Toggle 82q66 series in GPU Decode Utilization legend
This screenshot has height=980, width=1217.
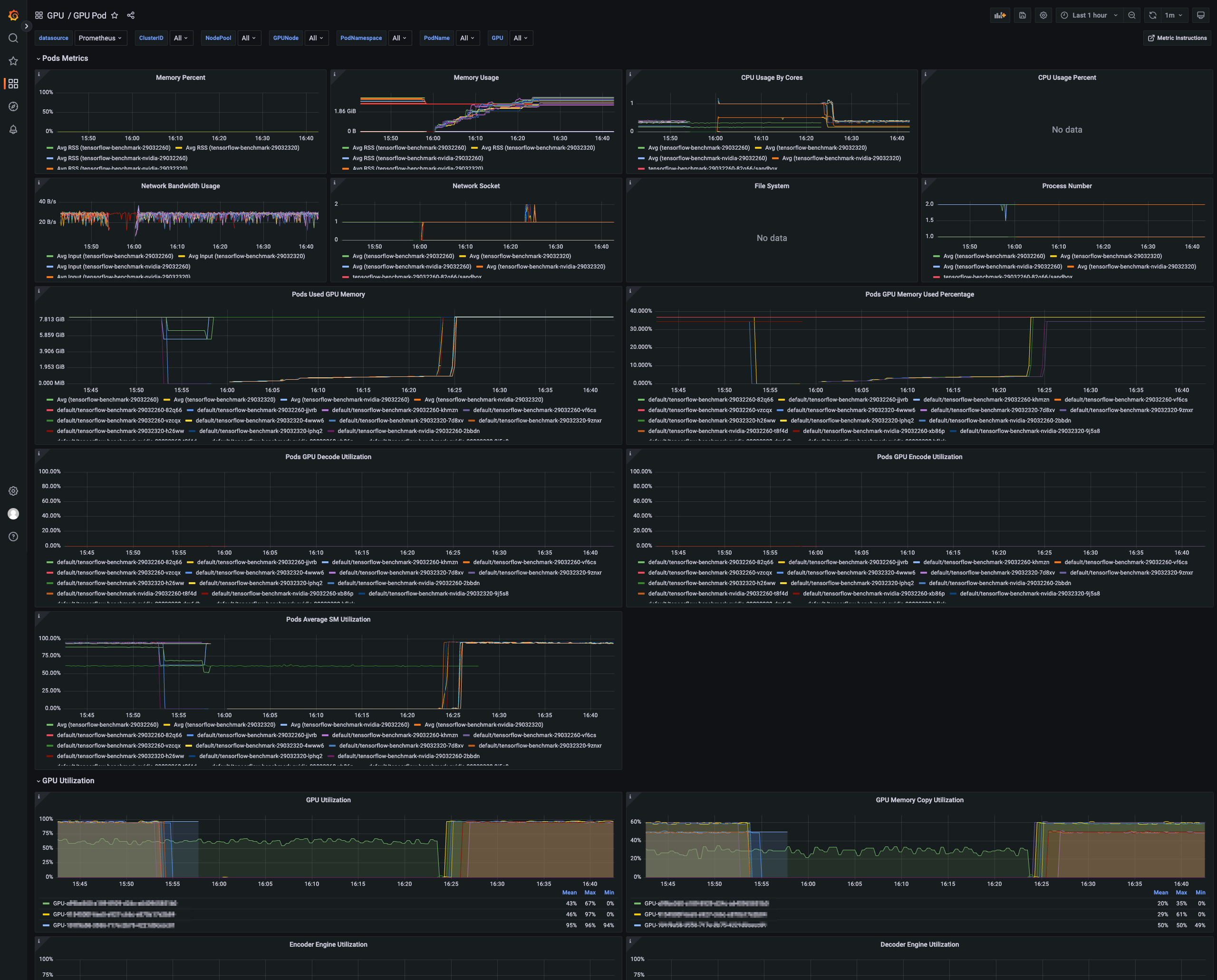(115, 562)
